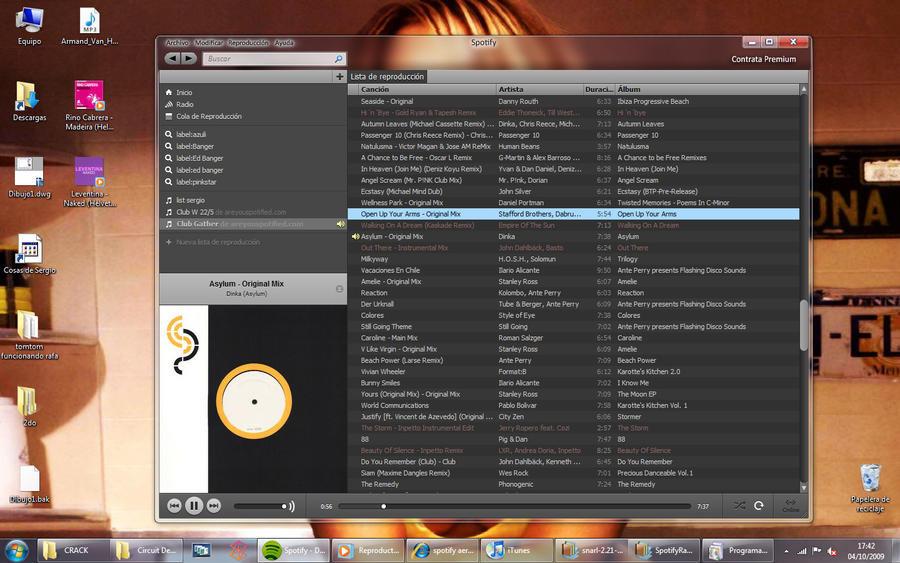
Task: Toggle repeat playback
Action: (x=759, y=506)
